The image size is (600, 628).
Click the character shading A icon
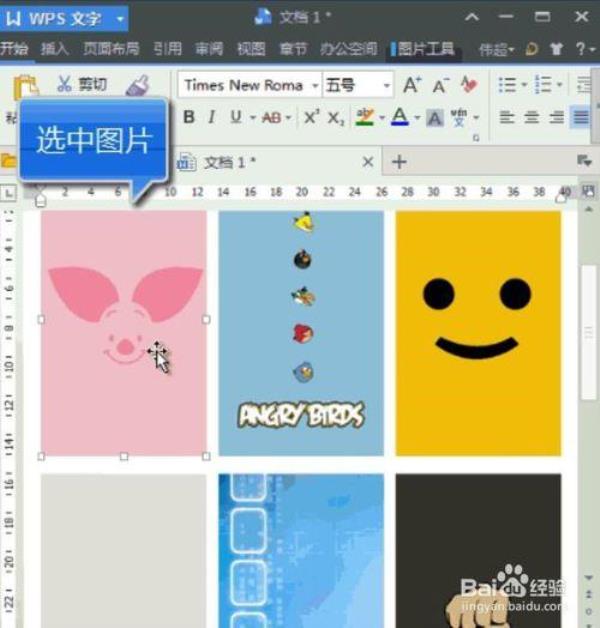[435, 118]
